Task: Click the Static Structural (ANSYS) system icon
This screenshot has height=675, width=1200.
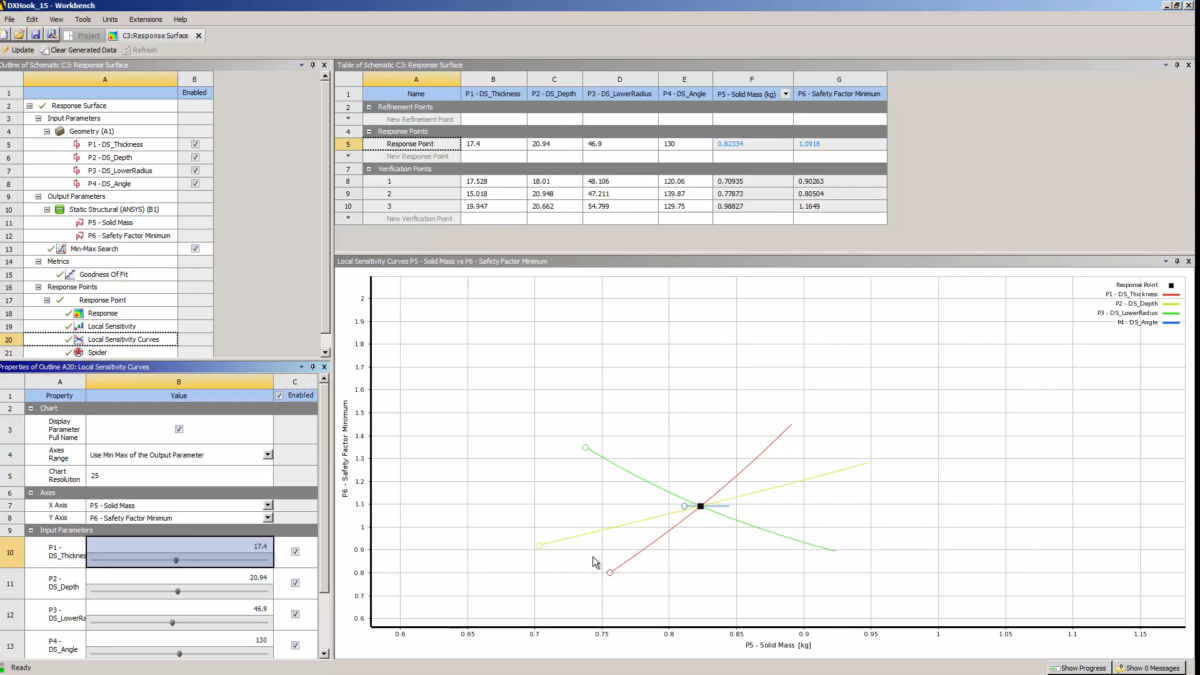Action: click(x=60, y=209)
